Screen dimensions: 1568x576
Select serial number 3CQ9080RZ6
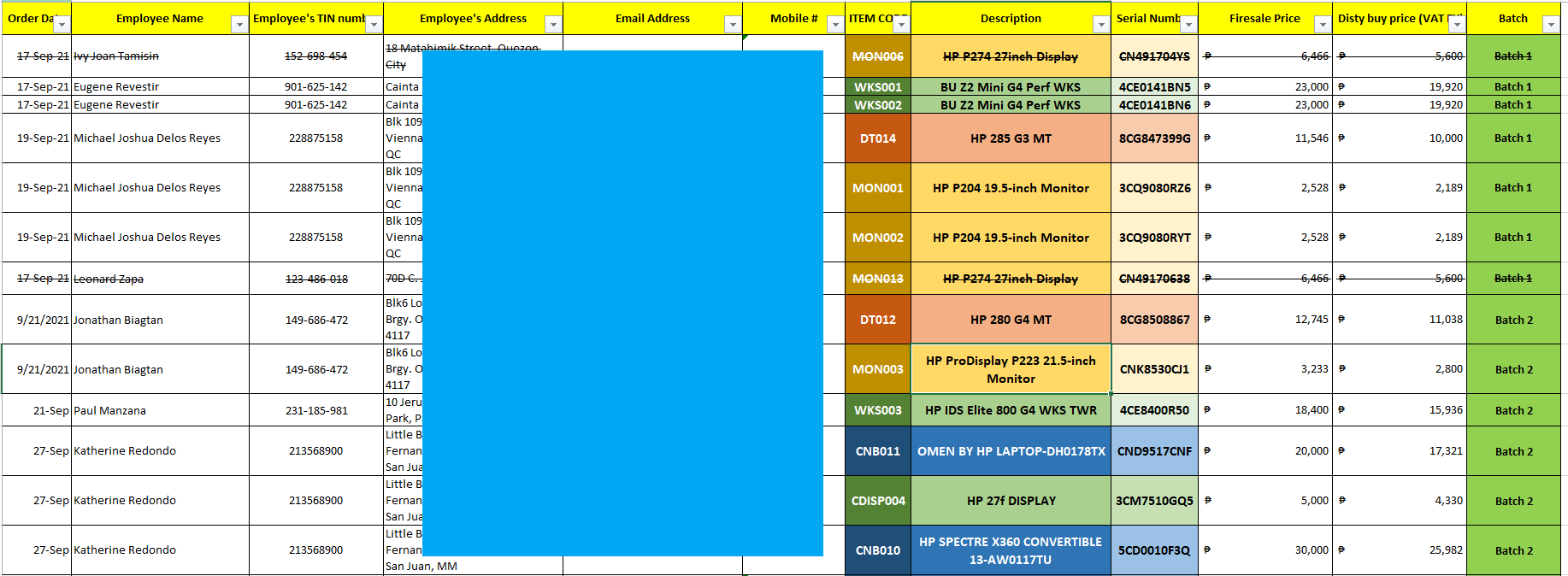[1155, 188]
